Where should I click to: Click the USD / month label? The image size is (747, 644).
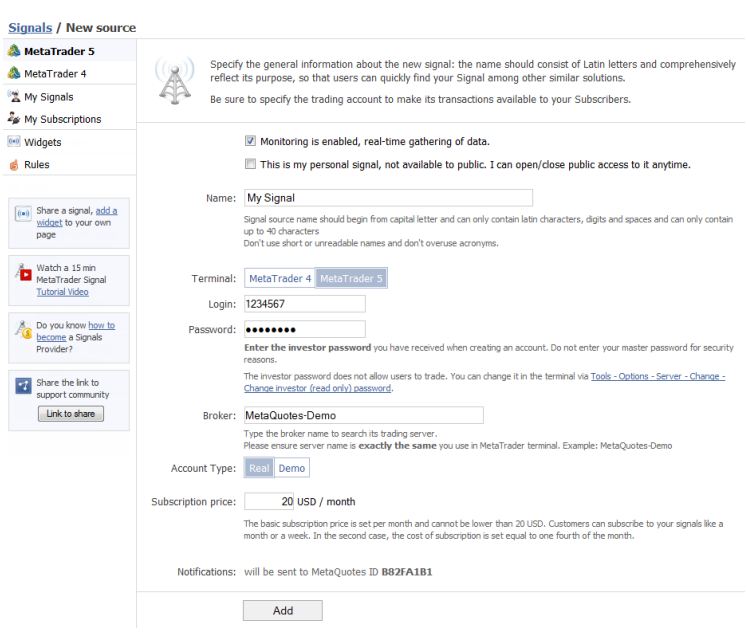(326, 501)
